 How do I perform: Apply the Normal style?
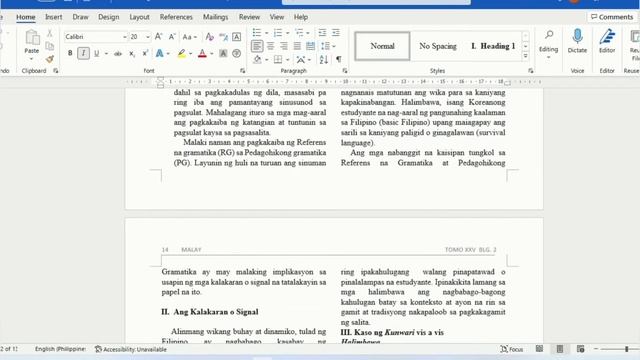(x=382, y=46)
